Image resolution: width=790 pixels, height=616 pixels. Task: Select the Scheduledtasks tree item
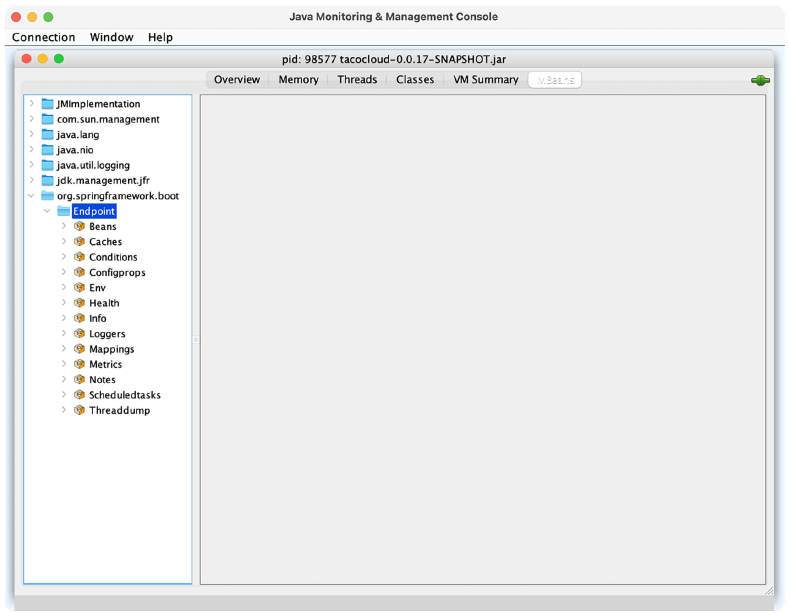pyautogui.click(x=124, y=395)
